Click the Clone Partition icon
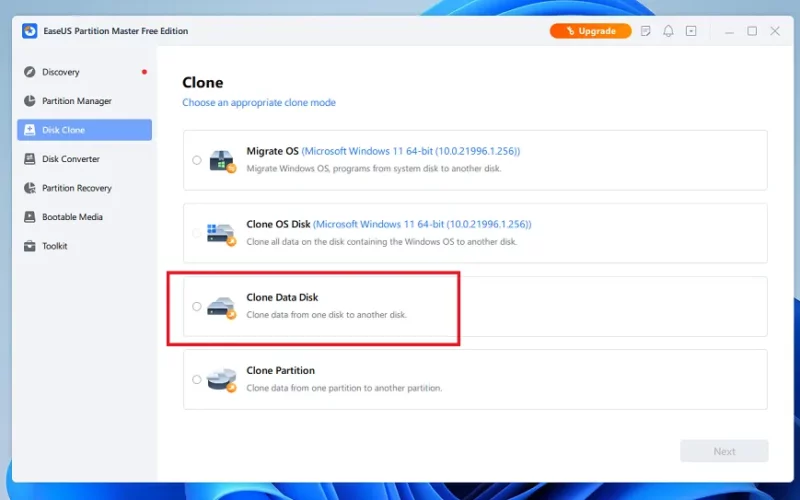 (x=221, y=381)
